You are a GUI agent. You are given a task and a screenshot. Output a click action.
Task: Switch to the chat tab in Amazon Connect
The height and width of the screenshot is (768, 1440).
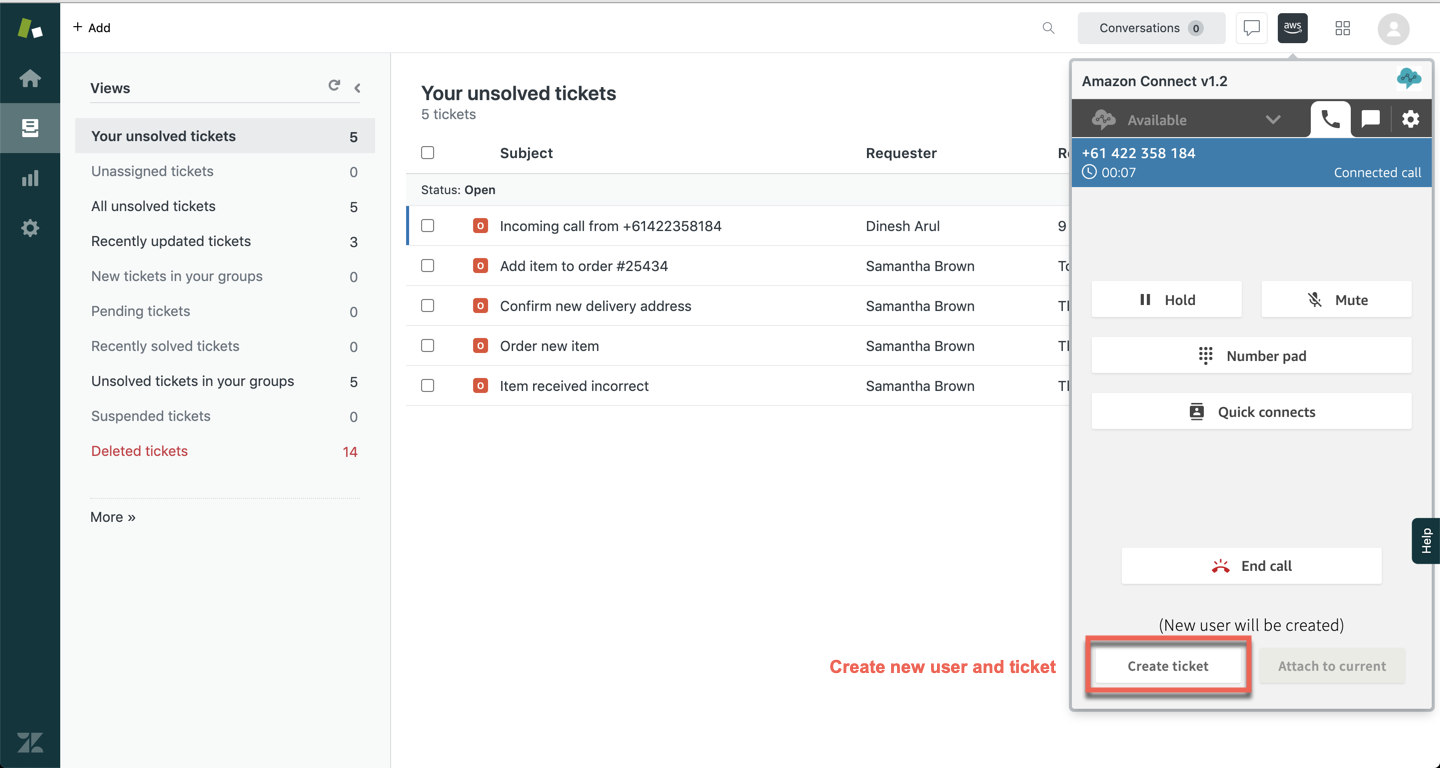click(1370, 119)
